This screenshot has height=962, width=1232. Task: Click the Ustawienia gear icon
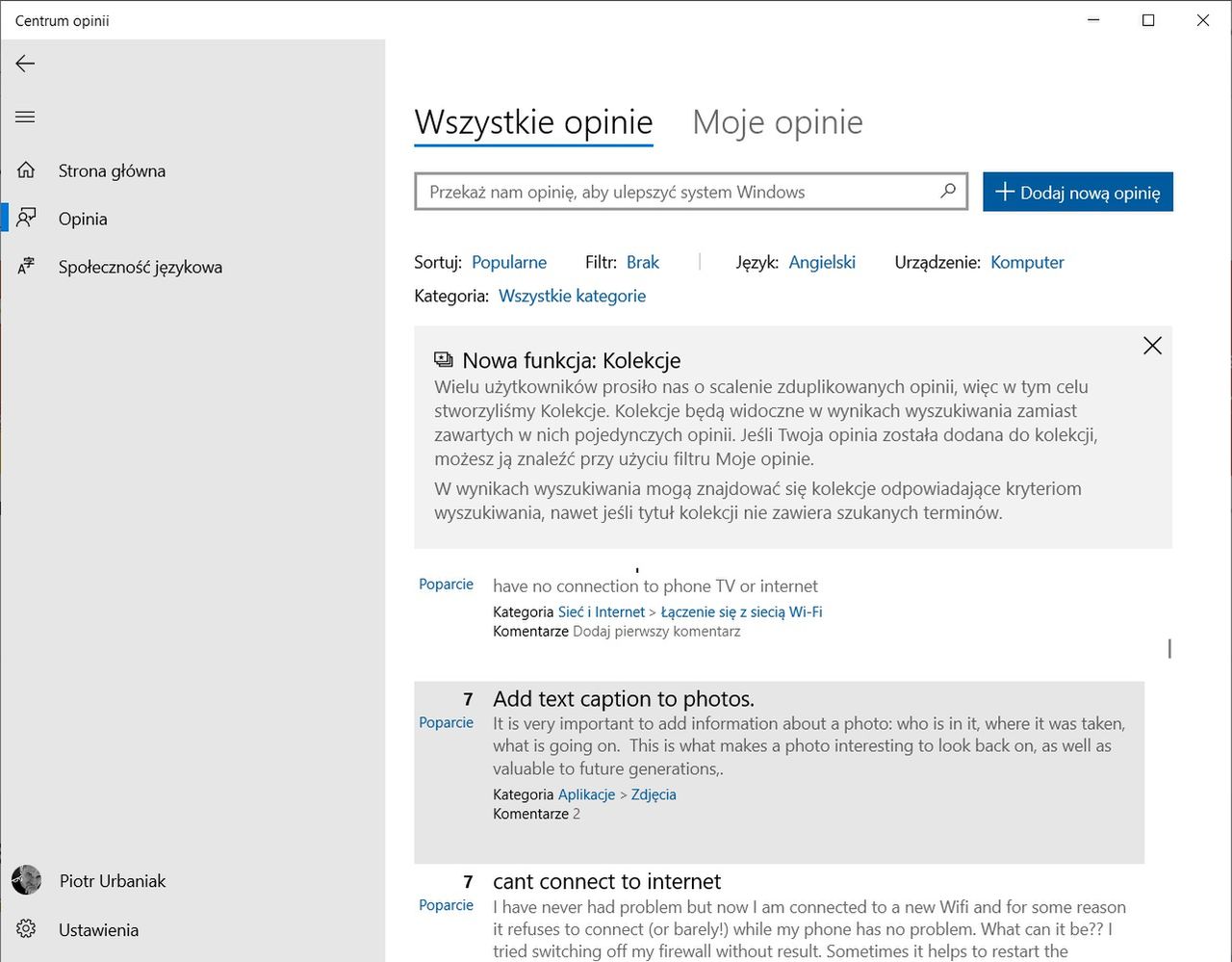coord(26,929)
